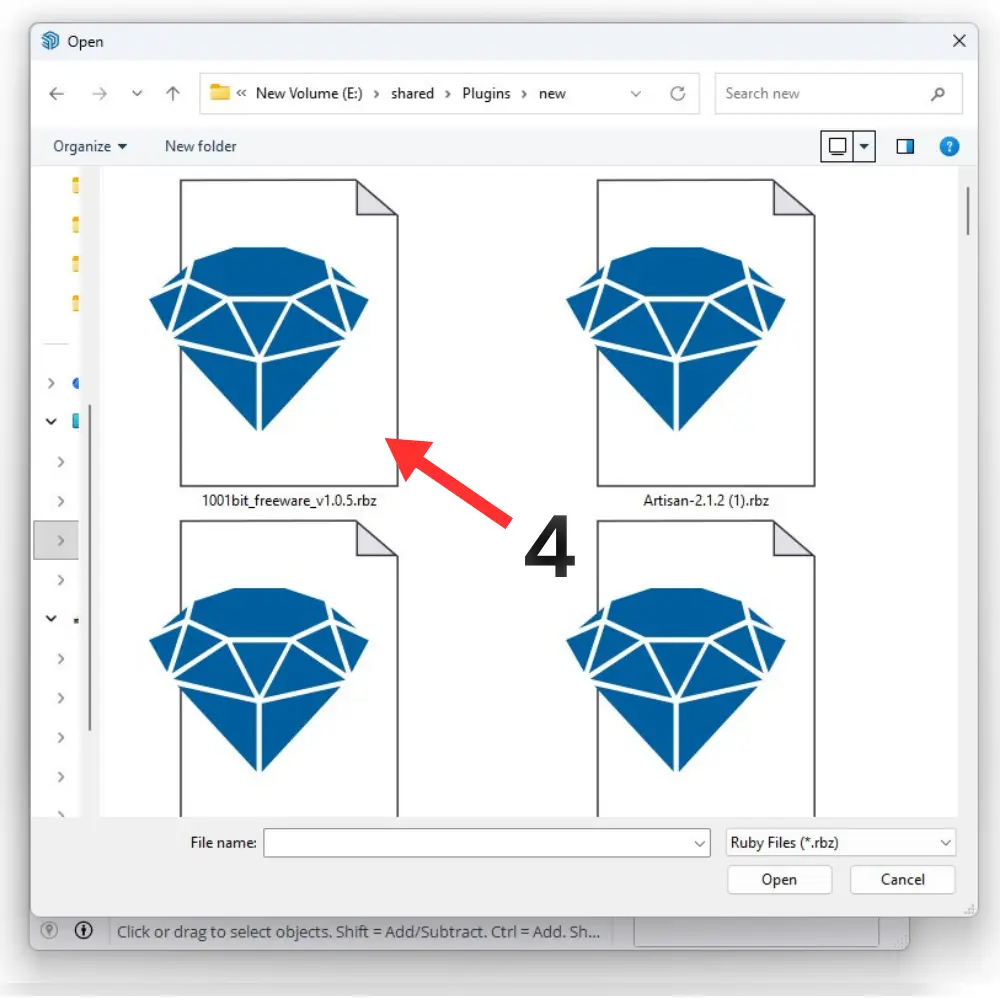The image size is (1000, 1000).
Task: Navigate to shared breadcrumb
Action: point(412,94)
